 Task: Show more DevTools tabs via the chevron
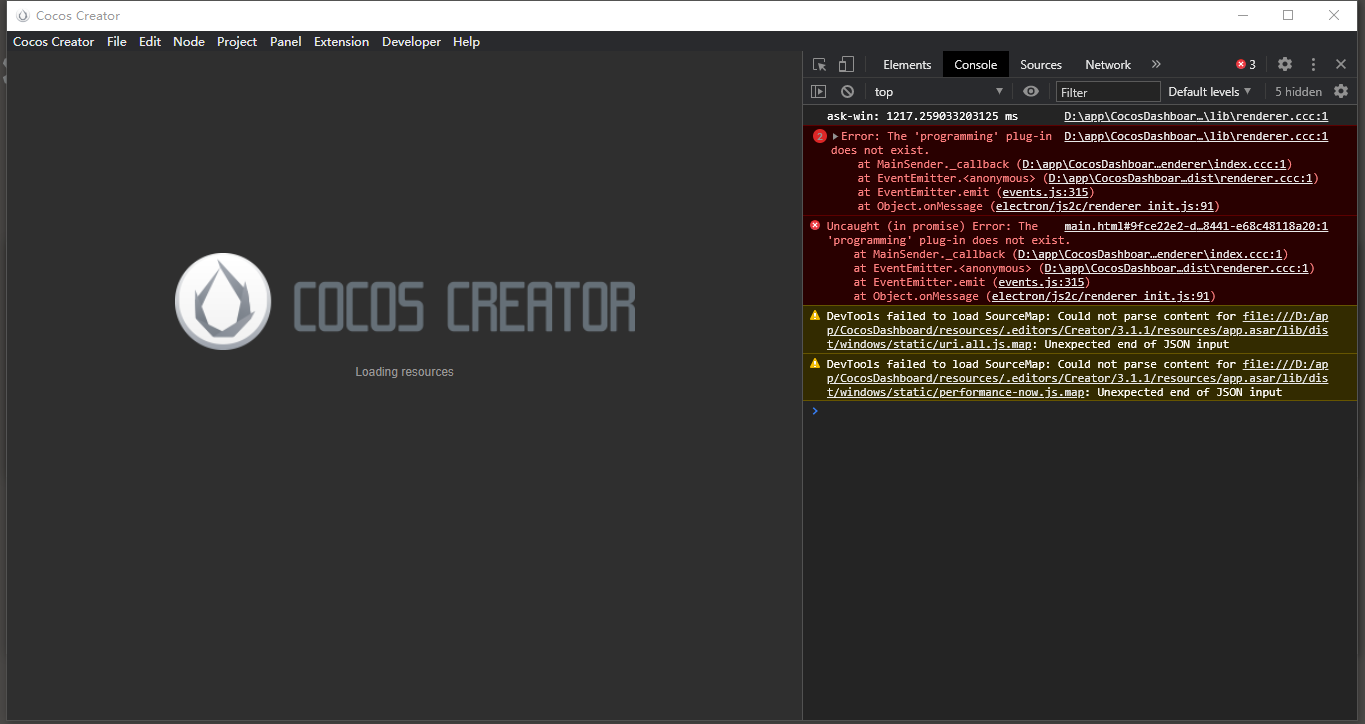1156,64
